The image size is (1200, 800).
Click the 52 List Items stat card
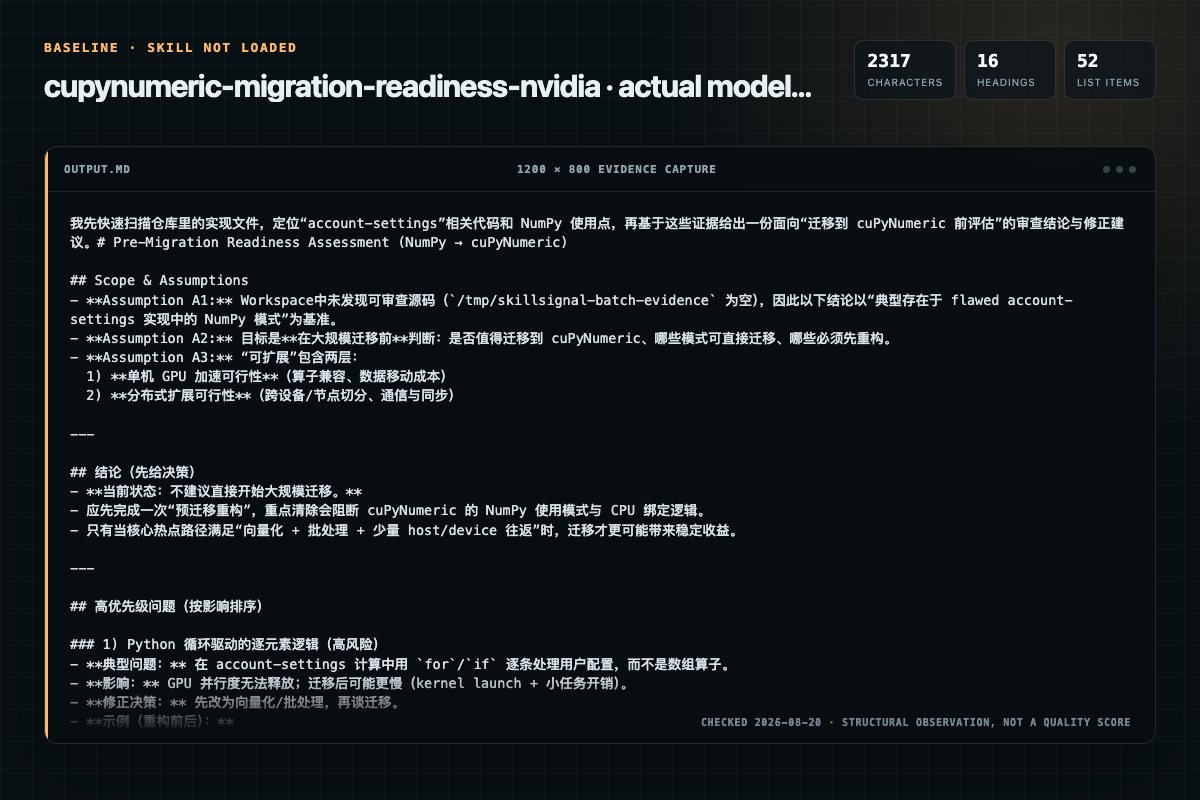click(x=1109, y=70)
